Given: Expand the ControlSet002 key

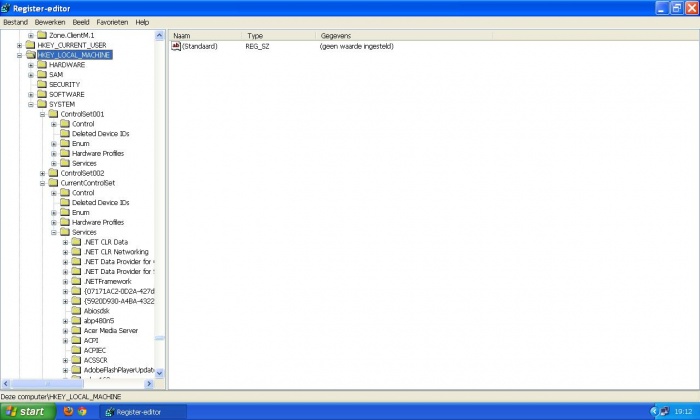Looking at the screenshot, I should [42, 173].
